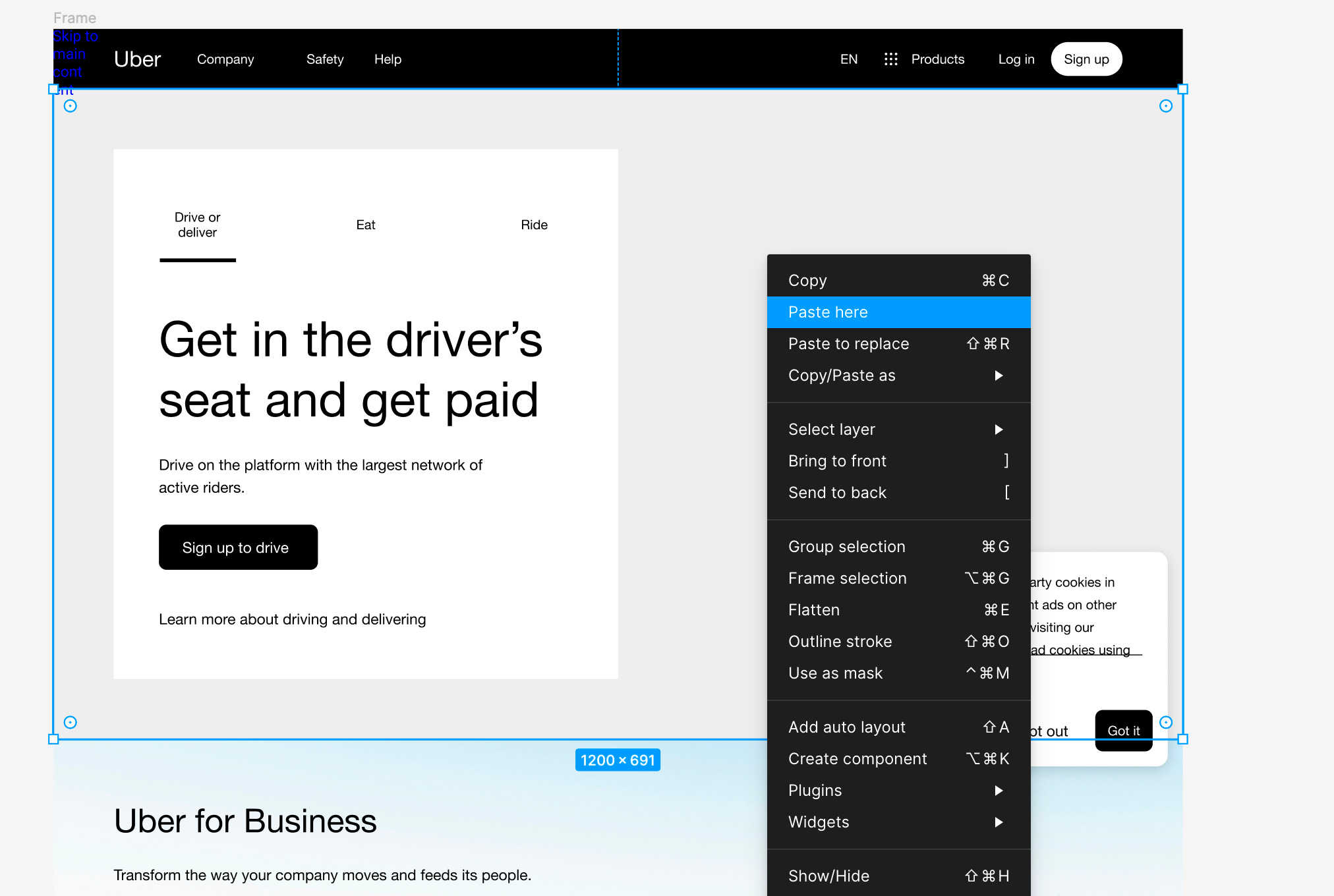This screenshot has height=896, width=1334.
Task: Click the 1200 × 691 size badge
Action: 618,760
